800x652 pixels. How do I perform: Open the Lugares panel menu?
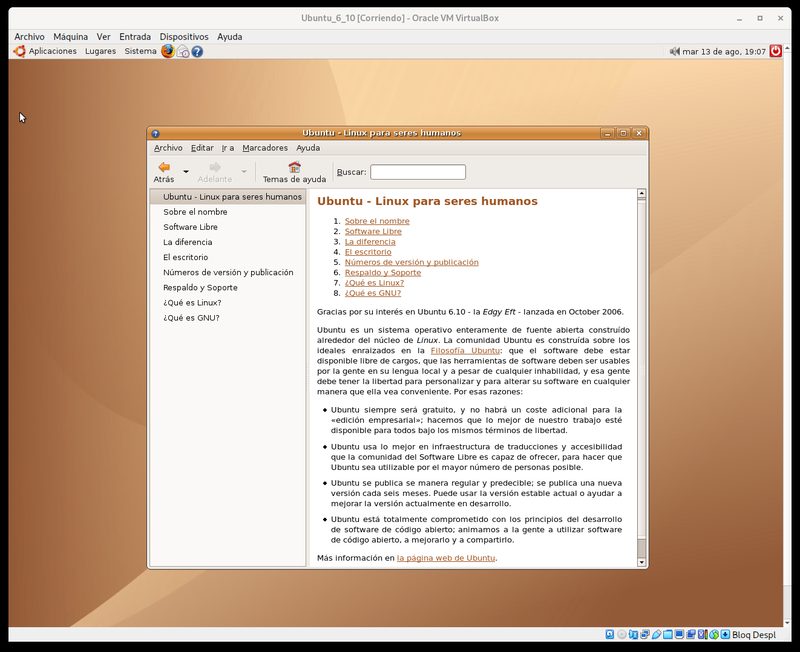pos(101,51)
